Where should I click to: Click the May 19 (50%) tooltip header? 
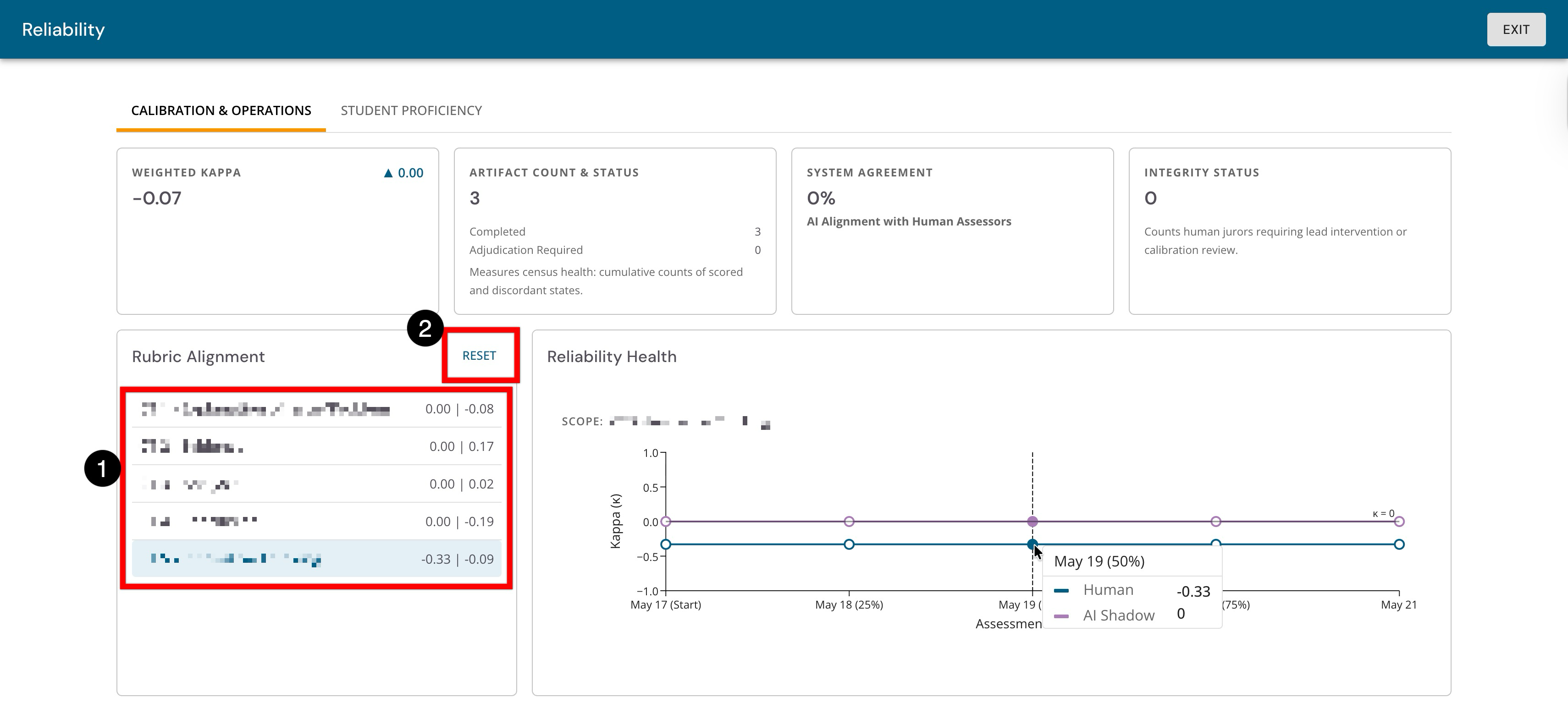(1099, 561)
